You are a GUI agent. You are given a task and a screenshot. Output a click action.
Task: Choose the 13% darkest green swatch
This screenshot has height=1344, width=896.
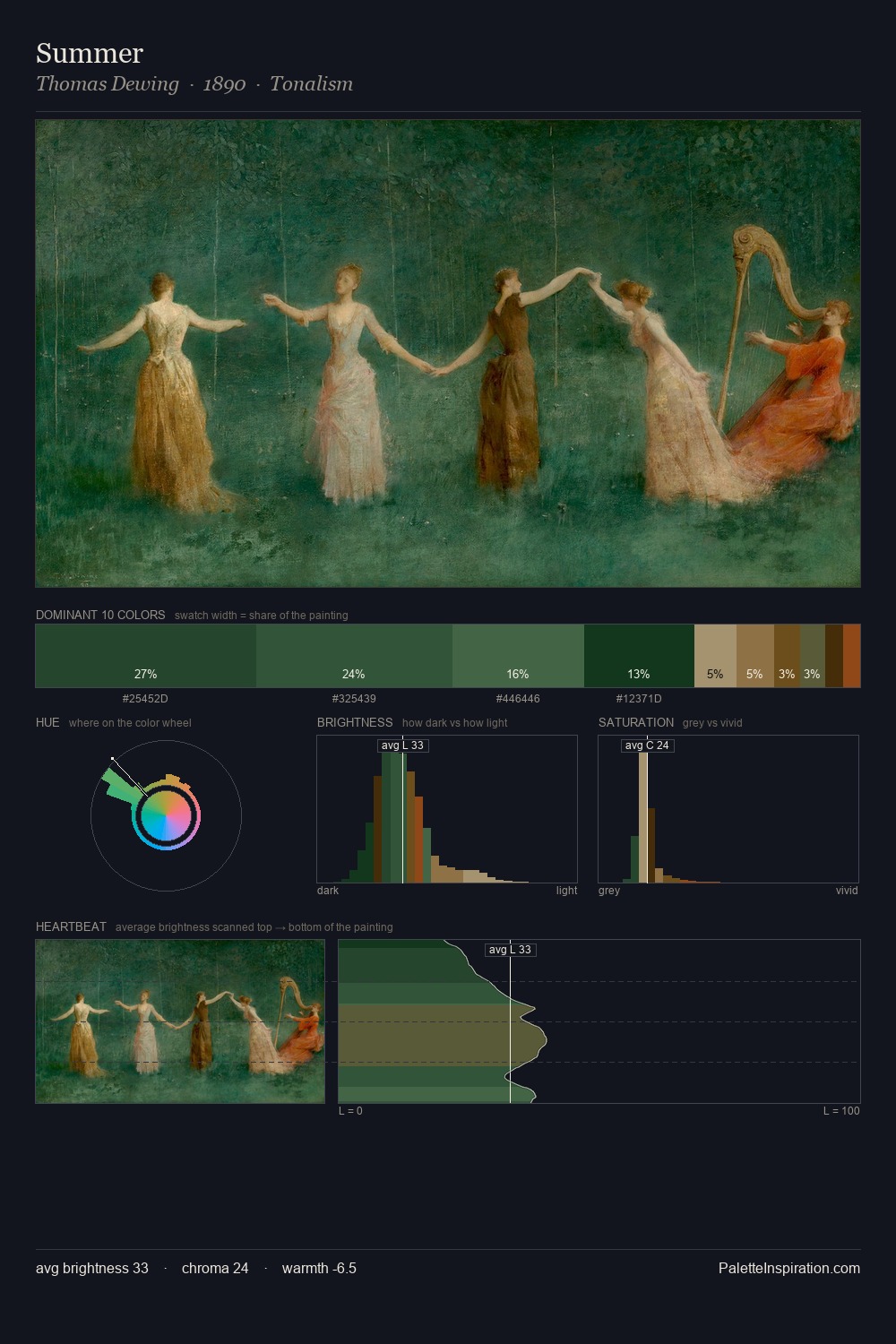point(639,656)
